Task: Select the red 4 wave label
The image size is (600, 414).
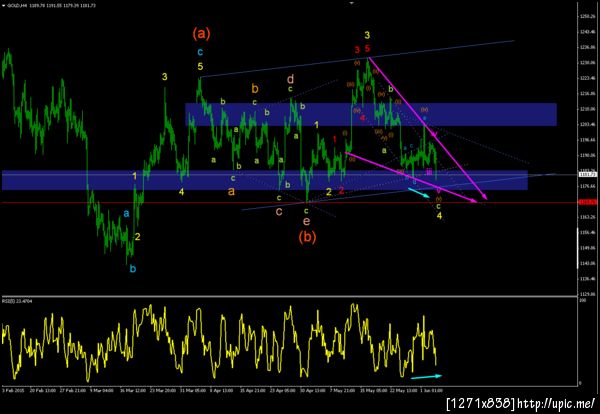Action: 362,117
